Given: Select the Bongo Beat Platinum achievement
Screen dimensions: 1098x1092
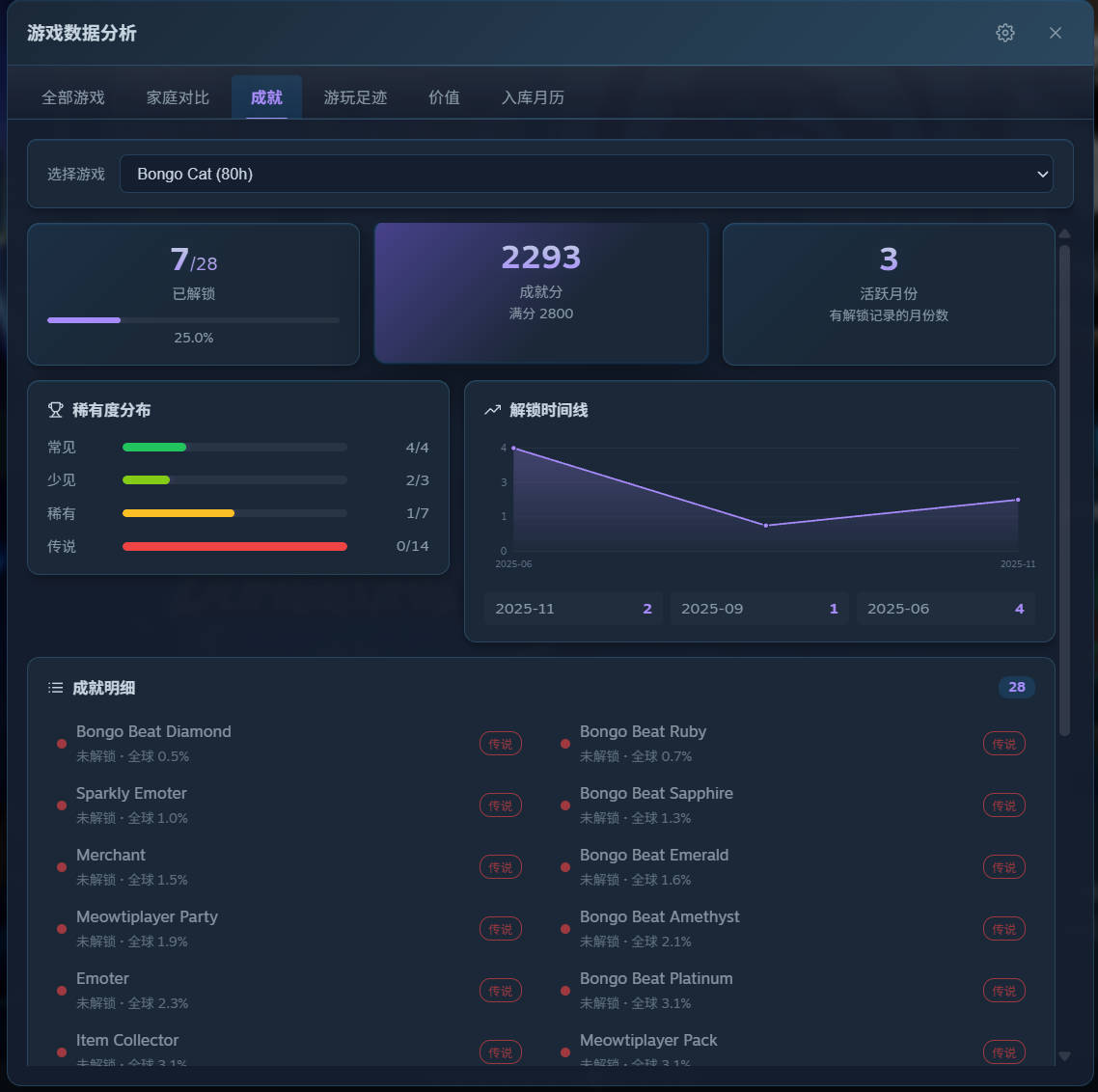Looking at the screenshot, I should click(x=793, y=991).
